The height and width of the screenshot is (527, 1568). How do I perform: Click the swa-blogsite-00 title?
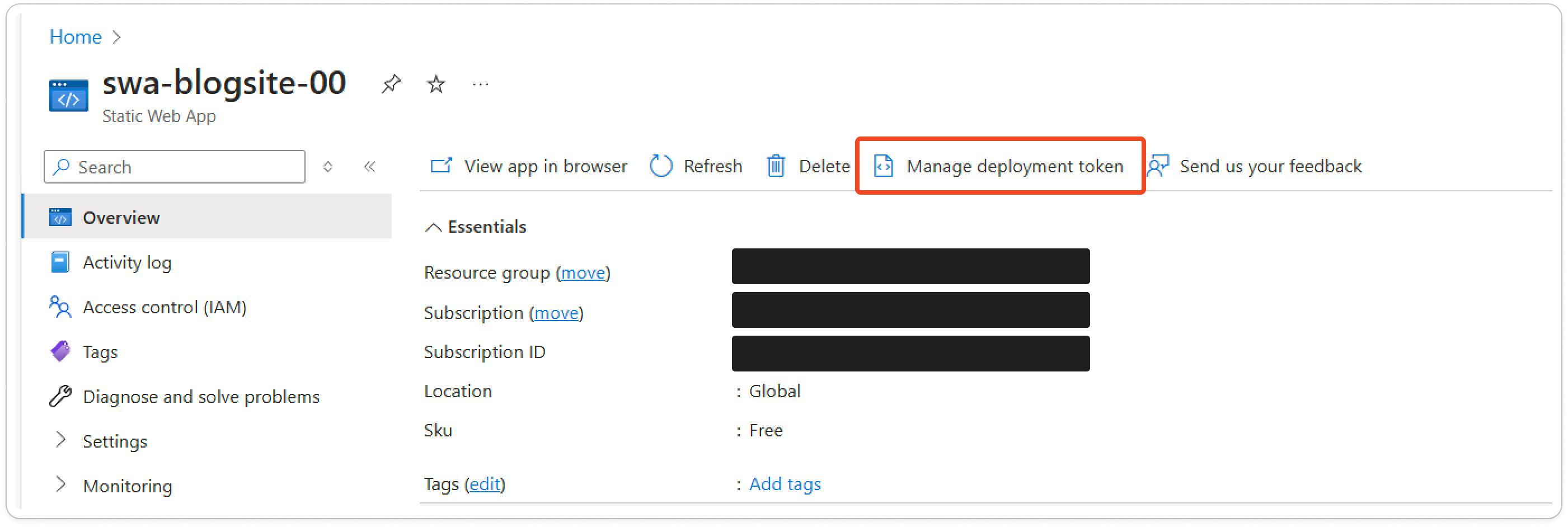coord(224,83)
